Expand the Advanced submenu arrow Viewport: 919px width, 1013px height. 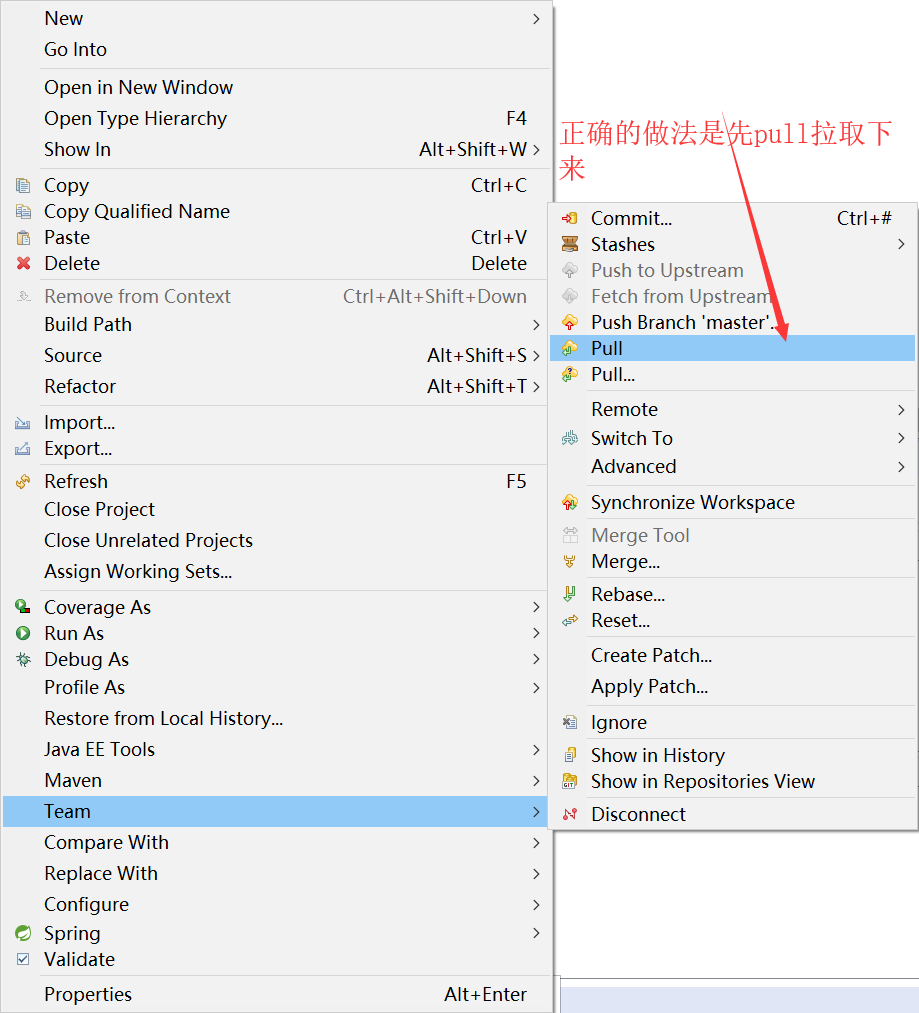click(x=901, y=466)
